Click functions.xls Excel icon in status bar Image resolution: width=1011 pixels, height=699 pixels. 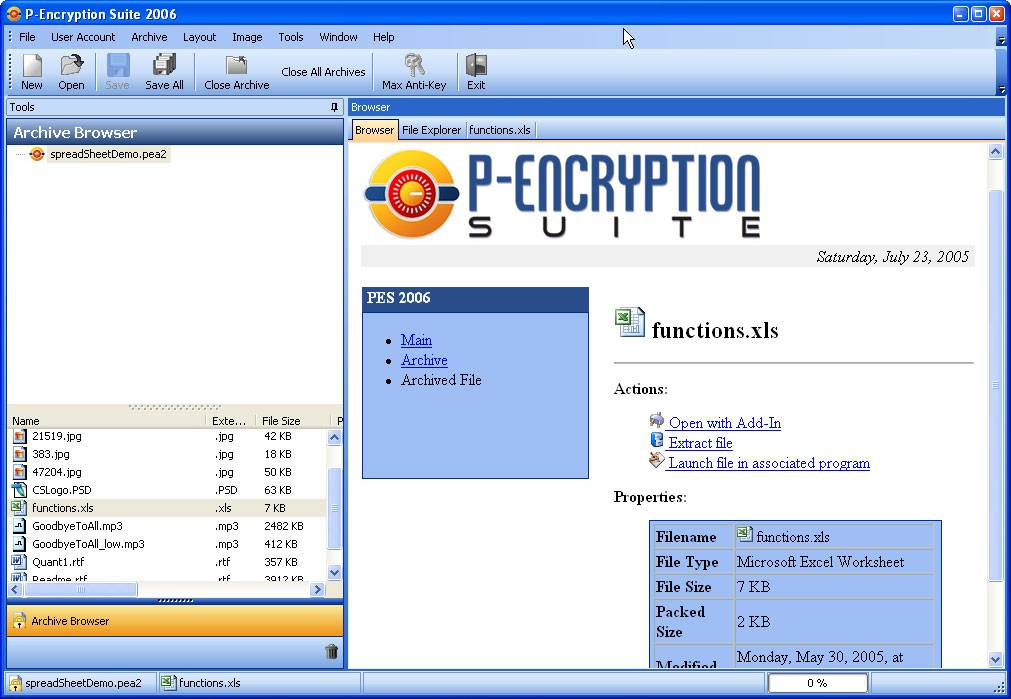168,682
